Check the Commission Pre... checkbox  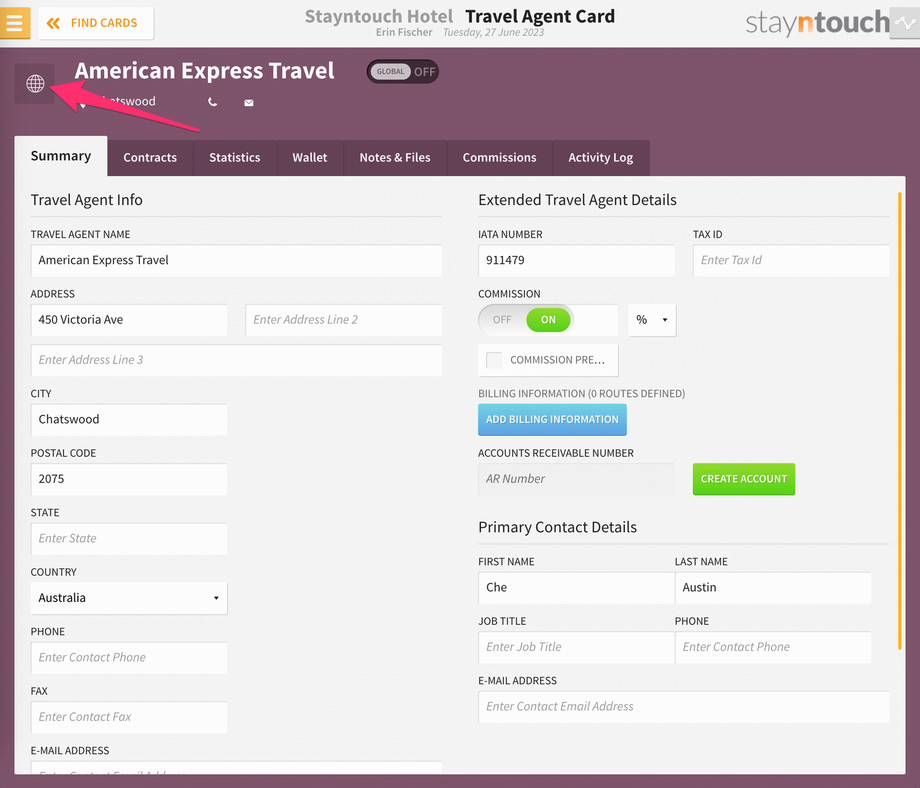(x=495, y=360)
